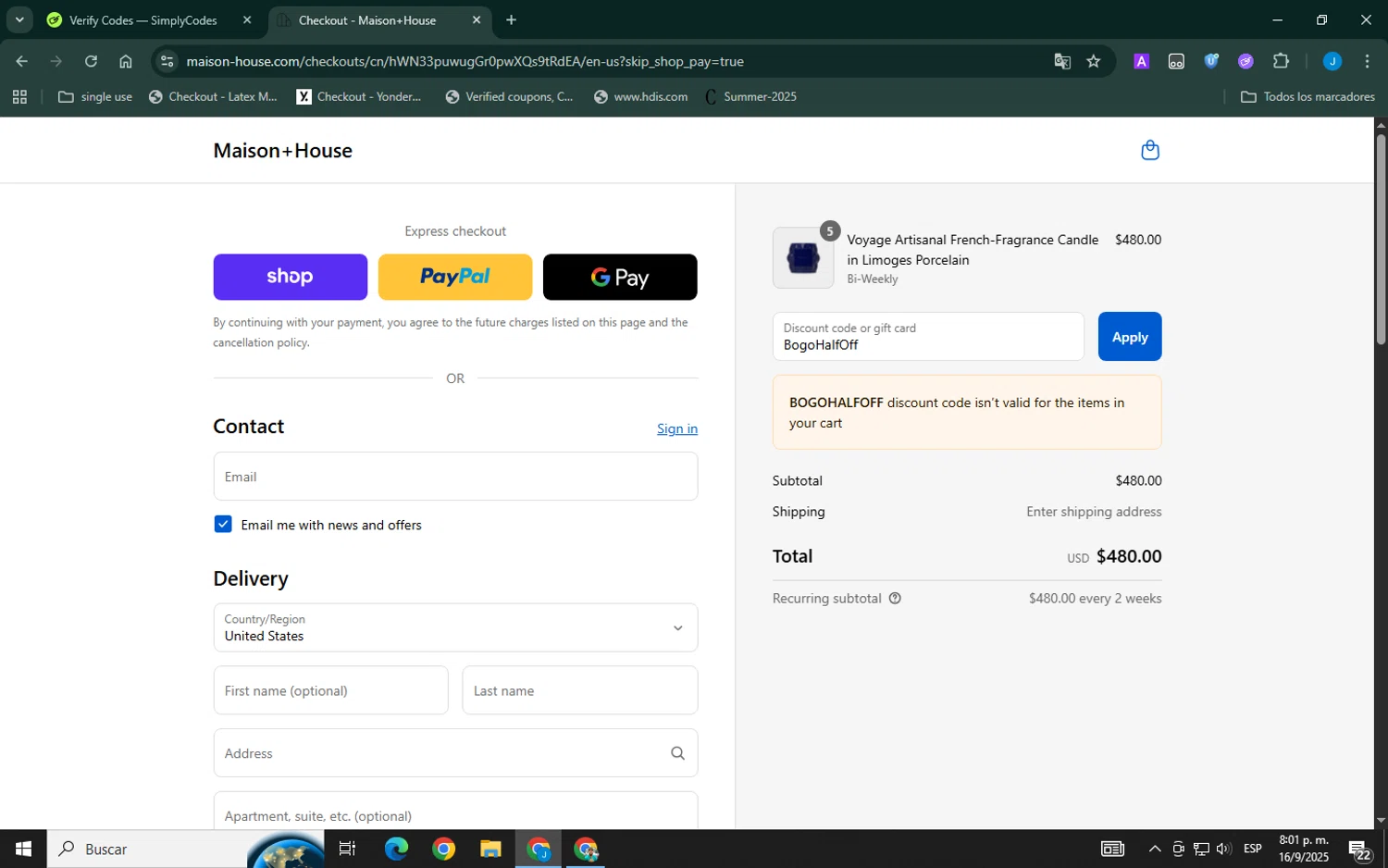Open the Chrome profile avatar J
This screenshot has width=1388, height=868.
point(1332,62)
